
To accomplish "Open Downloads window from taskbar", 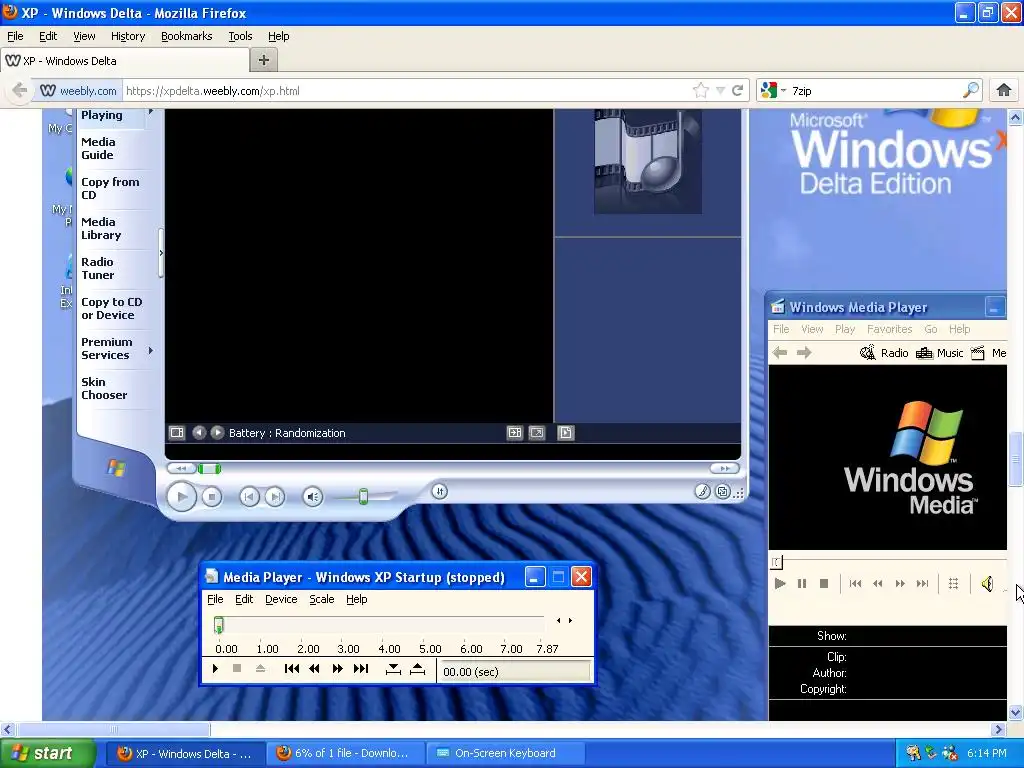I will 344,754.
